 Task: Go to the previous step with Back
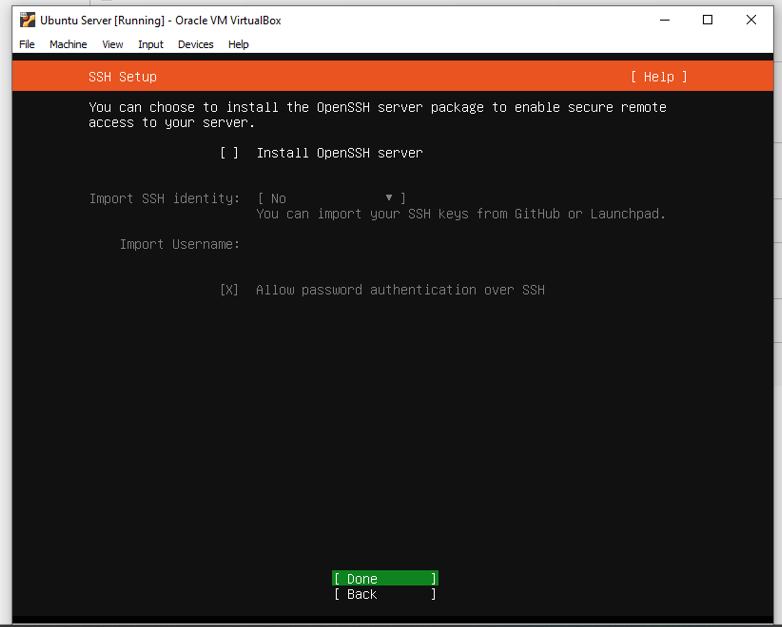click(x=385, y=594)
